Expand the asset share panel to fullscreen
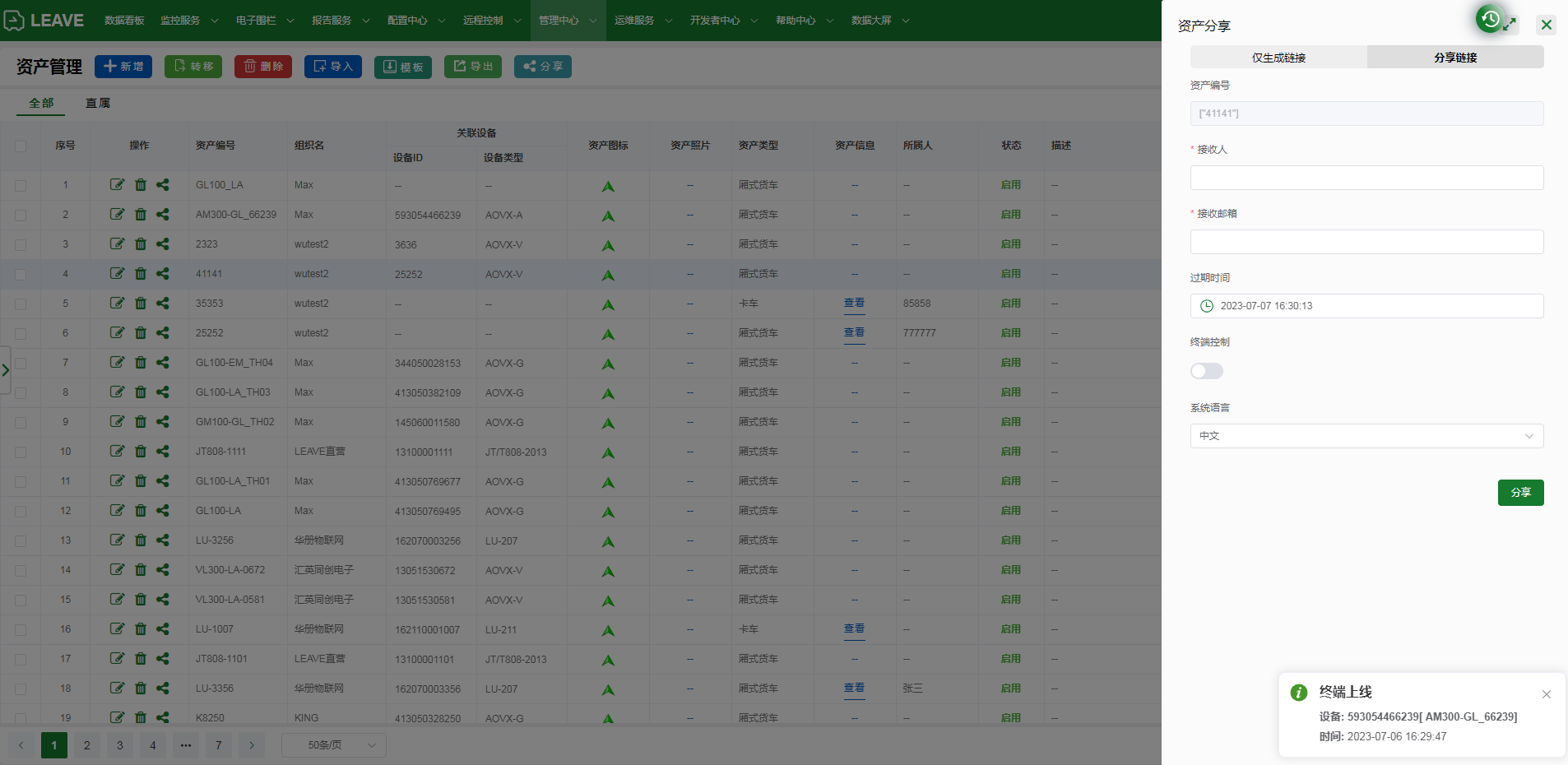Screen dimensions: 1568x765 coord(1510,25)
